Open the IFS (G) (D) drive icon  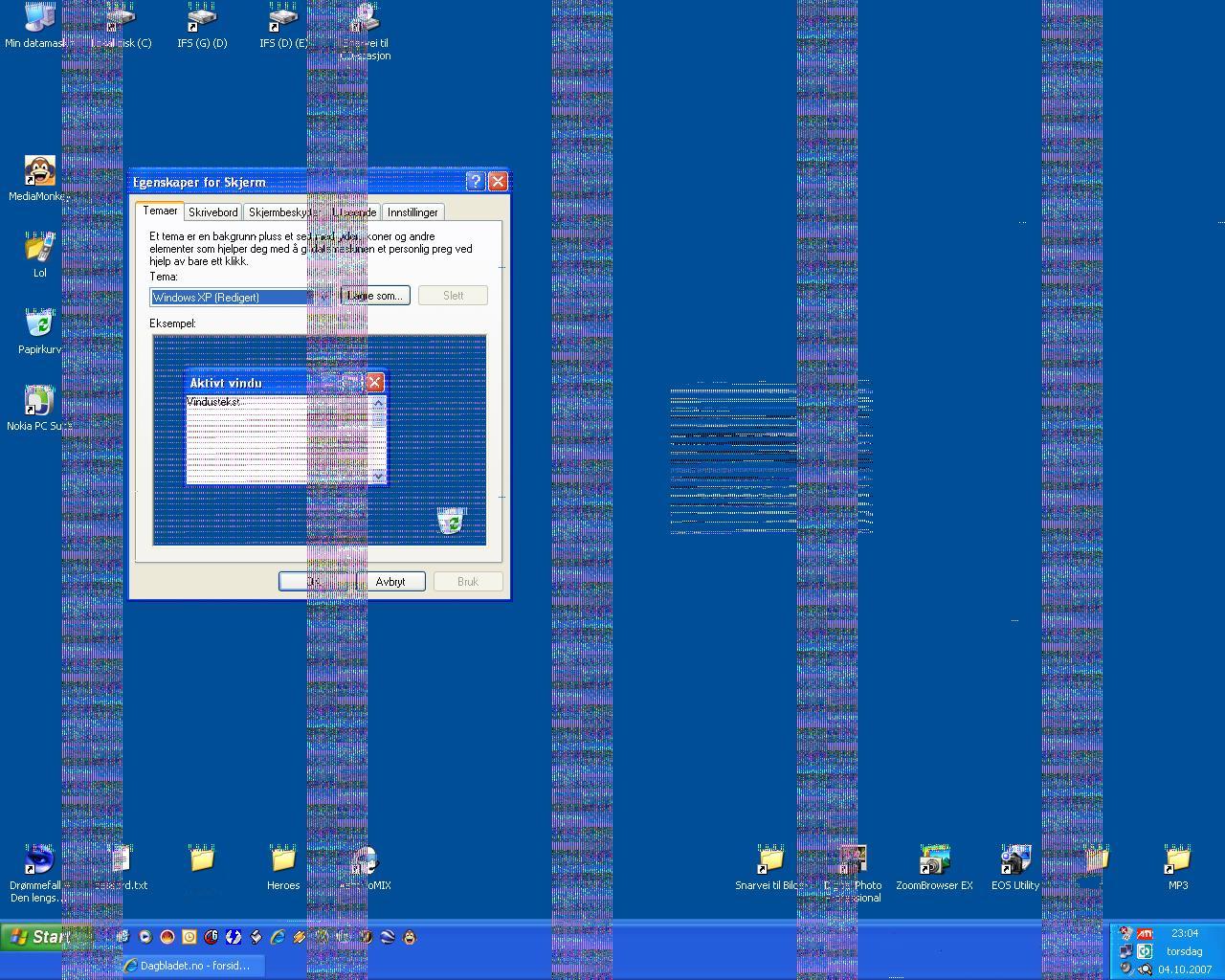pos(202,21)
